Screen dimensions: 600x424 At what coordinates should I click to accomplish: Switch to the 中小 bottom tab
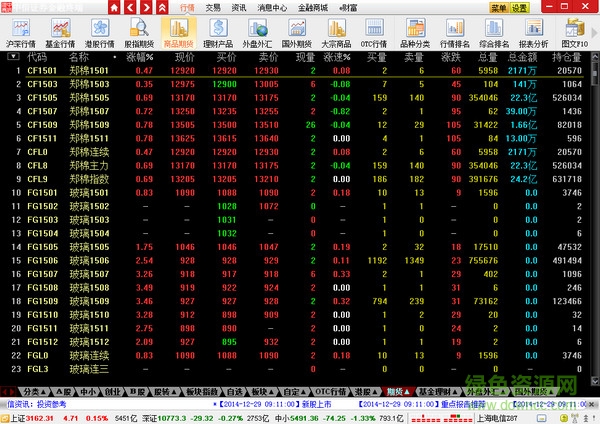click(88, 391)
